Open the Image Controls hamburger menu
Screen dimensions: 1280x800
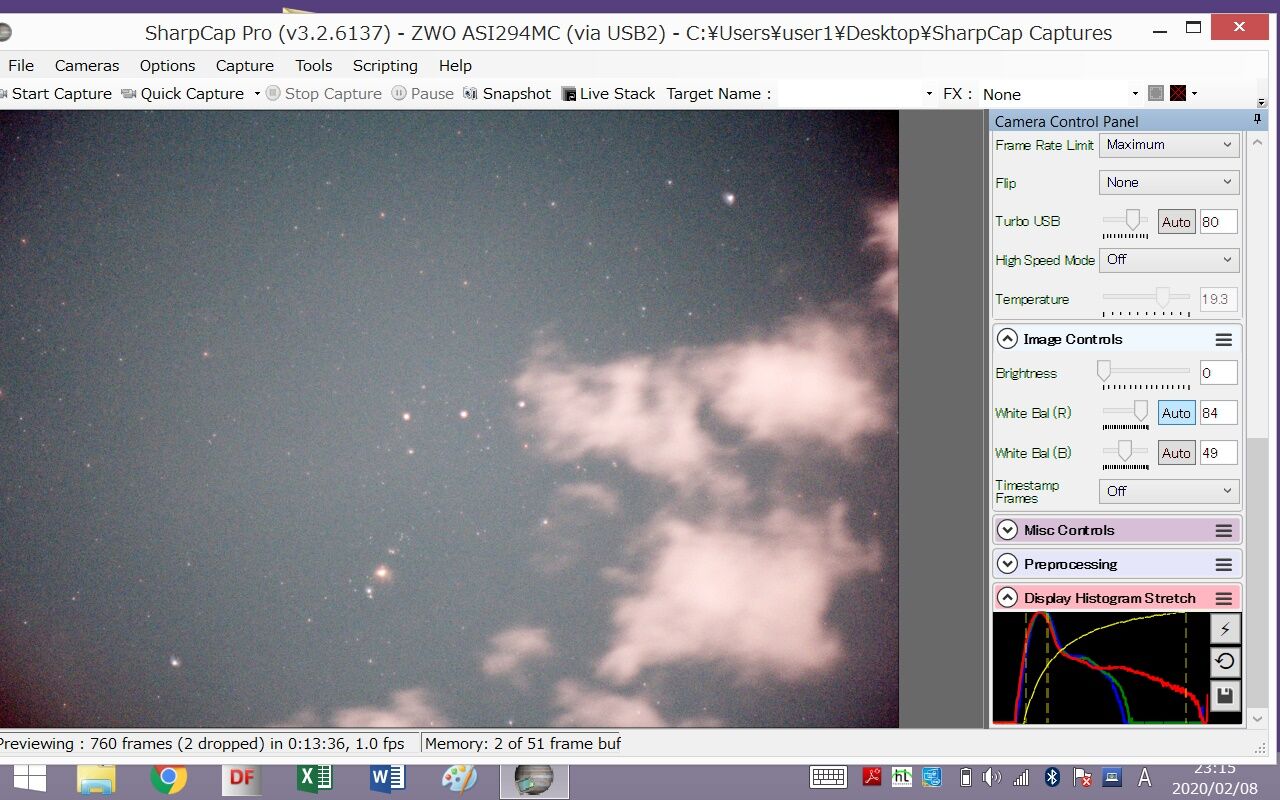pyautogui.click(x=1223, y=339)
